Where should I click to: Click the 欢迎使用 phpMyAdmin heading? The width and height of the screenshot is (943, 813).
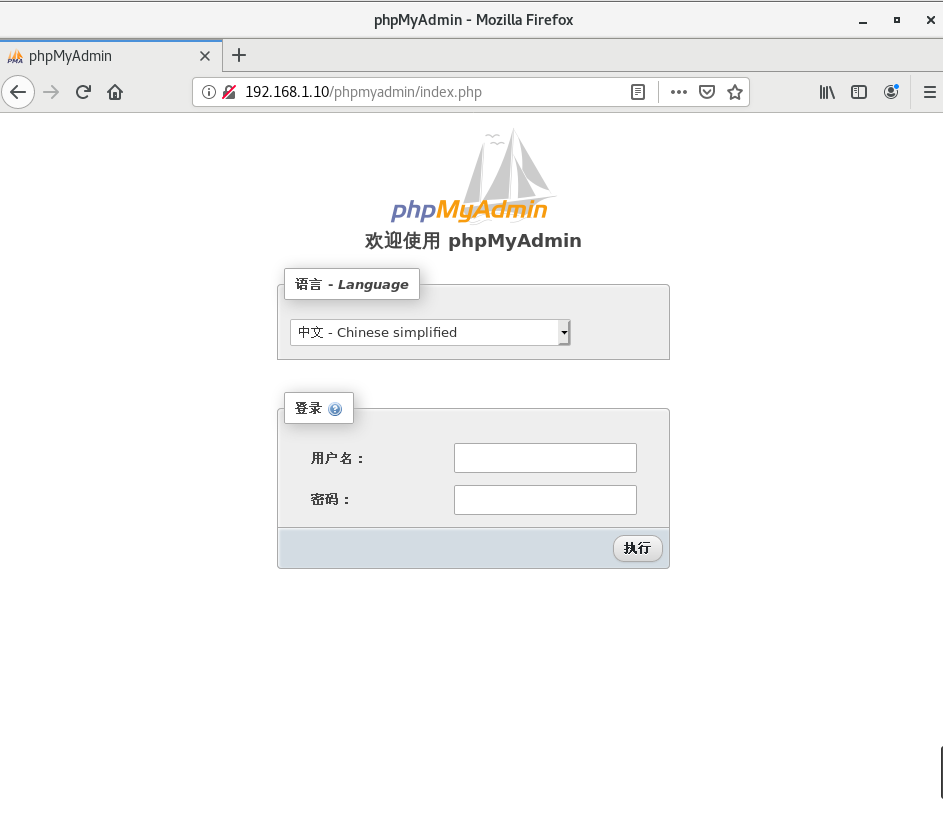click(473, 241)
